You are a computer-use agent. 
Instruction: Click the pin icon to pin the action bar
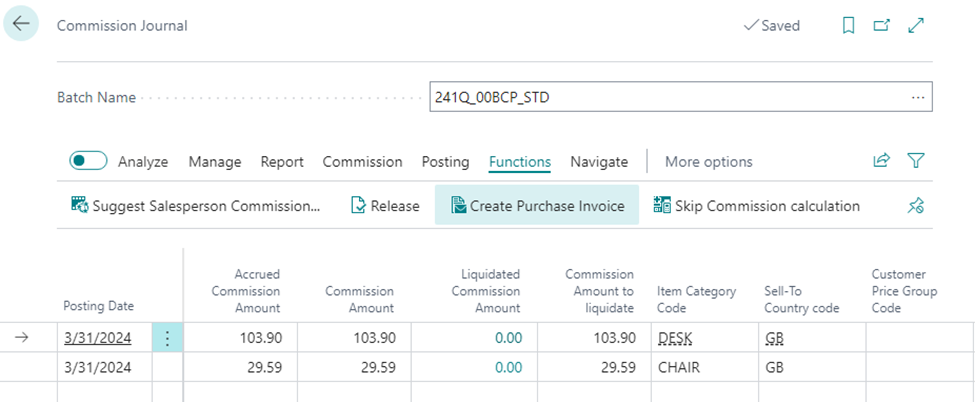pos(915,206)
